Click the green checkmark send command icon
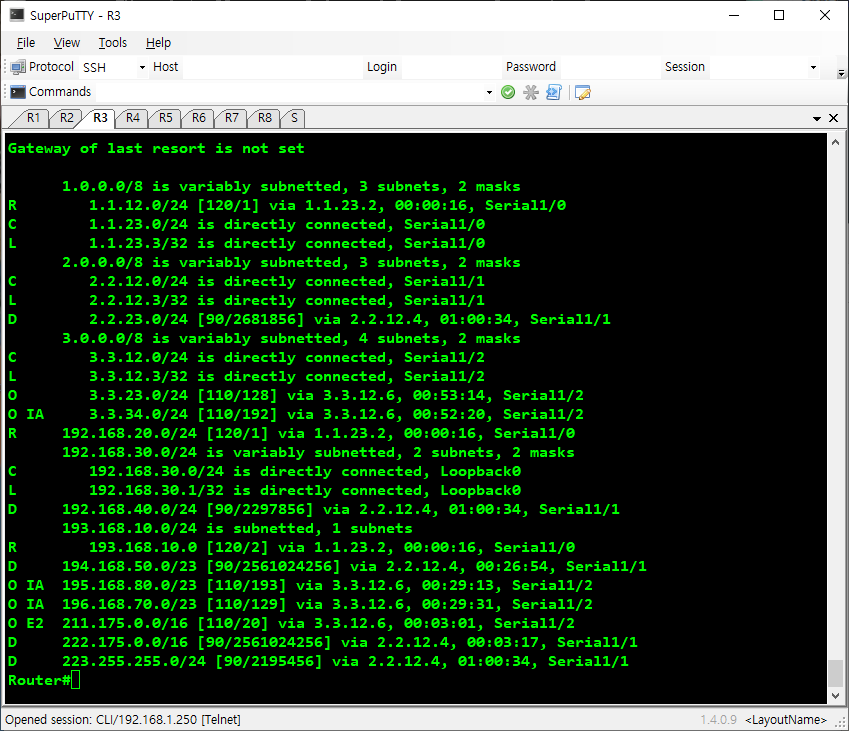849x731 pixels. coord(508,93)
